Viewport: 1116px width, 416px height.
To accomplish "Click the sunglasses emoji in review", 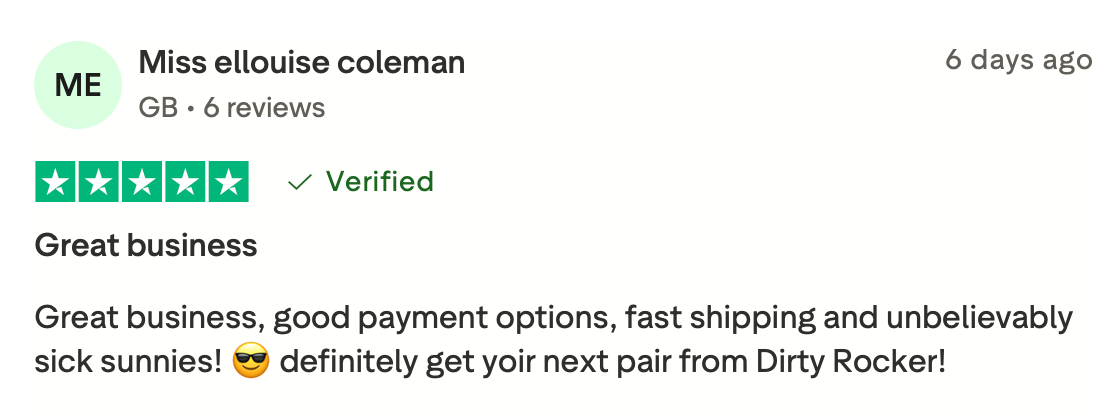I will 251,362.
